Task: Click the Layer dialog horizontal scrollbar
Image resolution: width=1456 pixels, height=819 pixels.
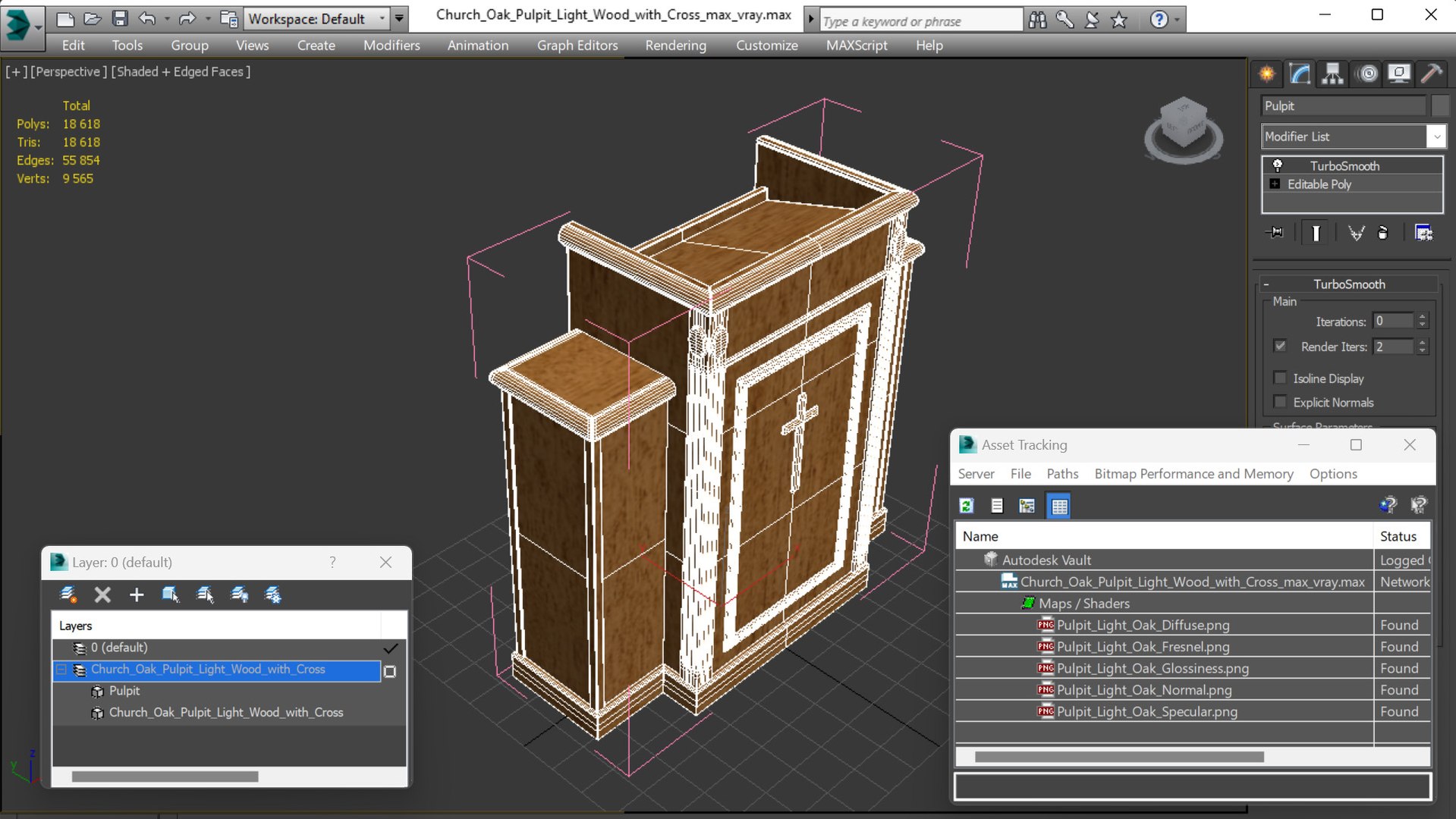Action: click(x=165, y=777)
